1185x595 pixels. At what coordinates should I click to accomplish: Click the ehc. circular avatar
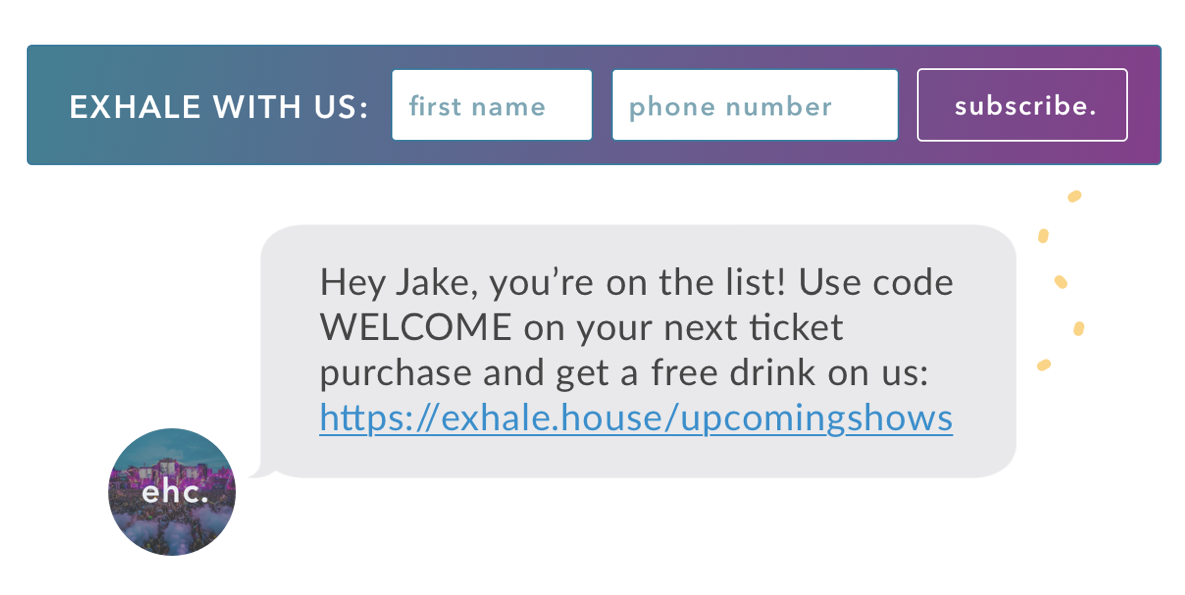[172, 492]
